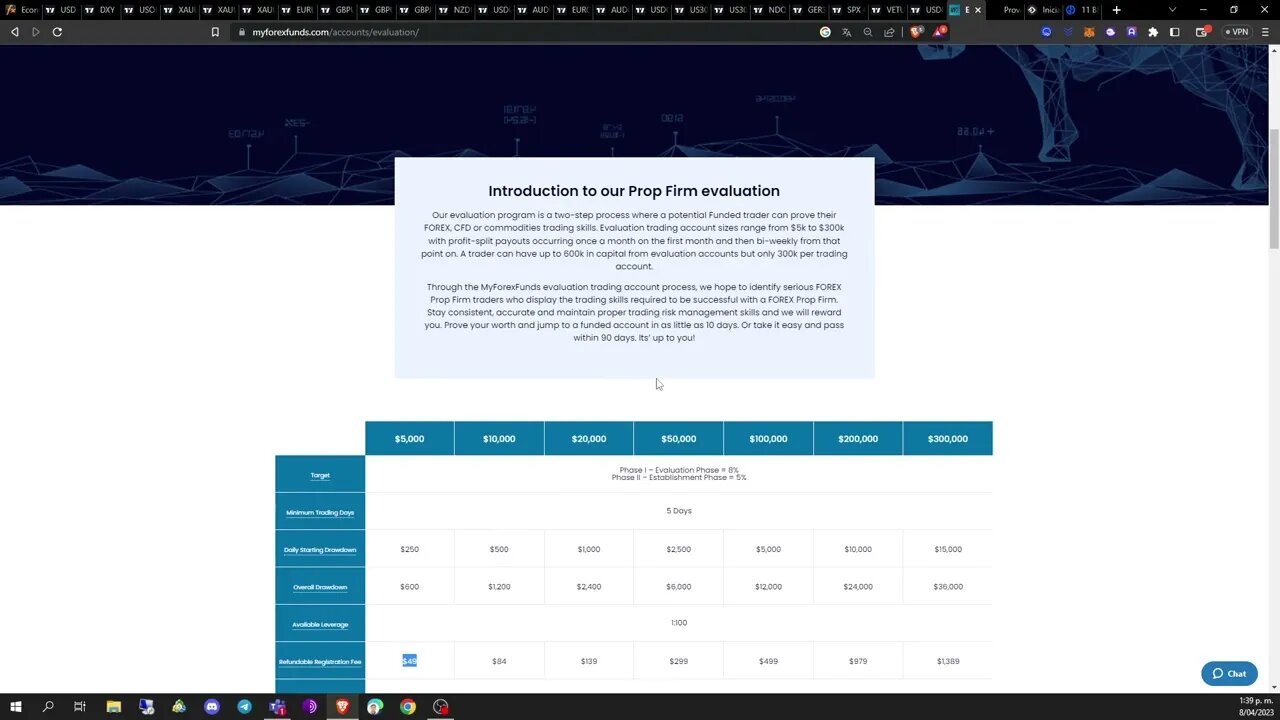This screenshot has width=1280, height=720.
Task: Switch to the DXY tab
Action: (100, 10)
